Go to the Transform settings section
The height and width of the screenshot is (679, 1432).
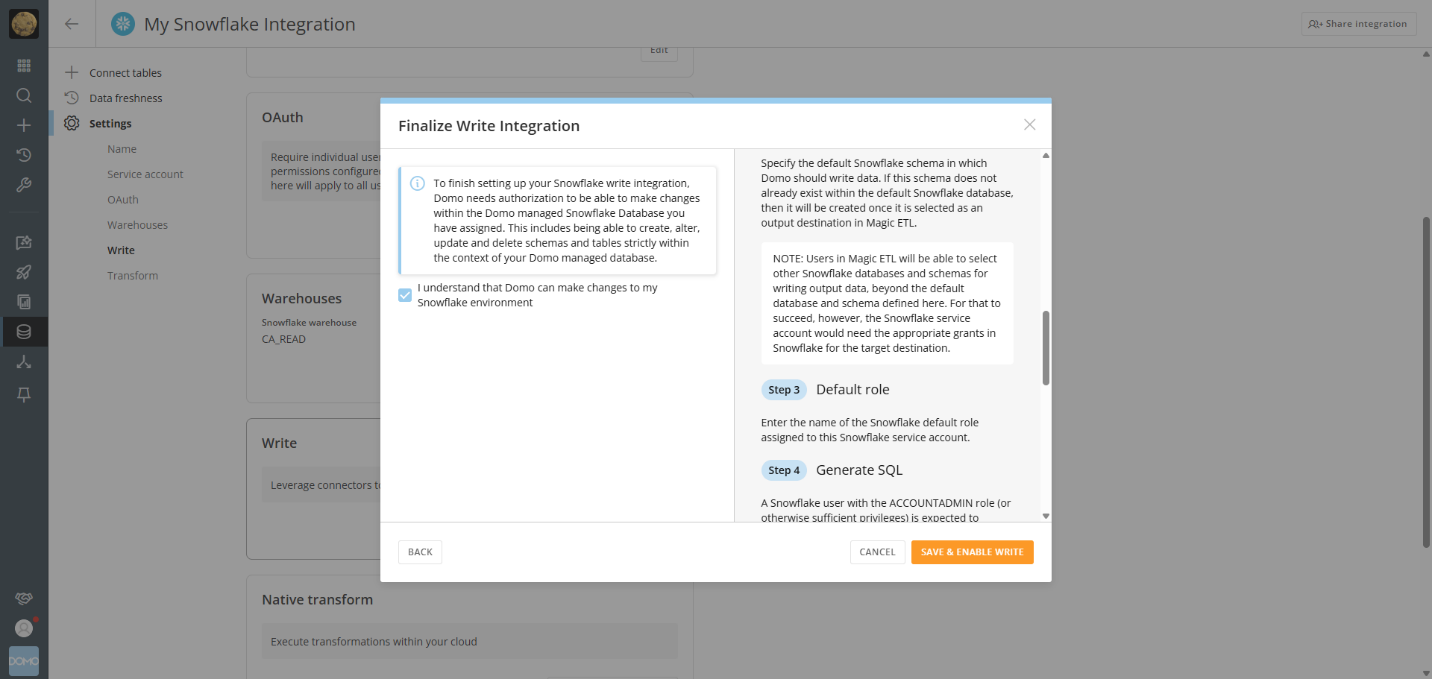[132, 276]
